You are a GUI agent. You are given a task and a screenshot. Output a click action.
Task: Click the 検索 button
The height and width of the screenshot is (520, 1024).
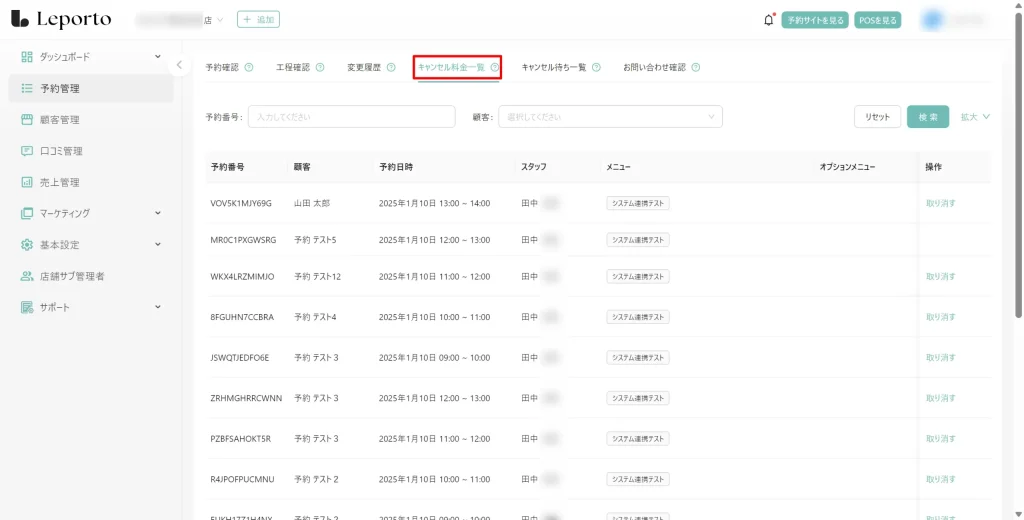pos(927,117)
